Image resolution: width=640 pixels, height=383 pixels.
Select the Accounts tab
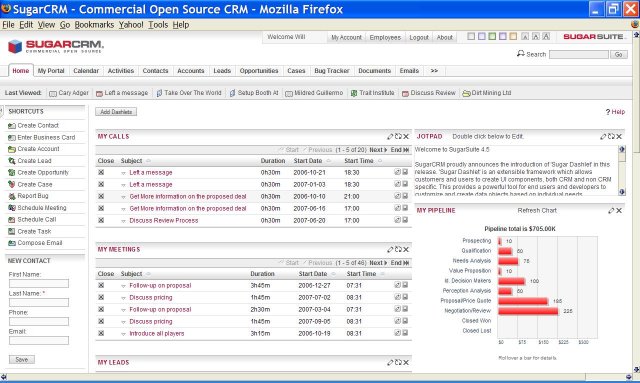(x=191, y=71)
